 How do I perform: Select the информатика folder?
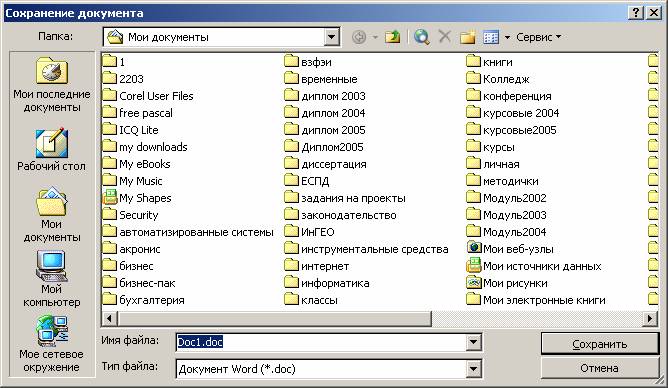328,283
